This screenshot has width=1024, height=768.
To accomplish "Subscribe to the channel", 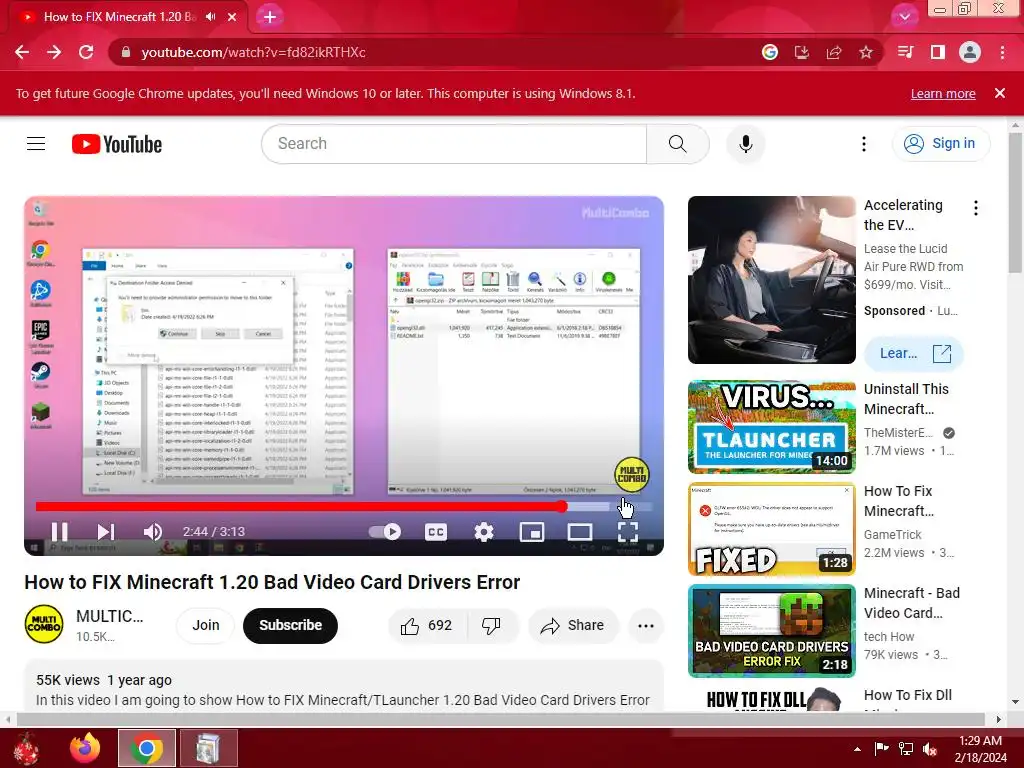I will click(290, 625).
